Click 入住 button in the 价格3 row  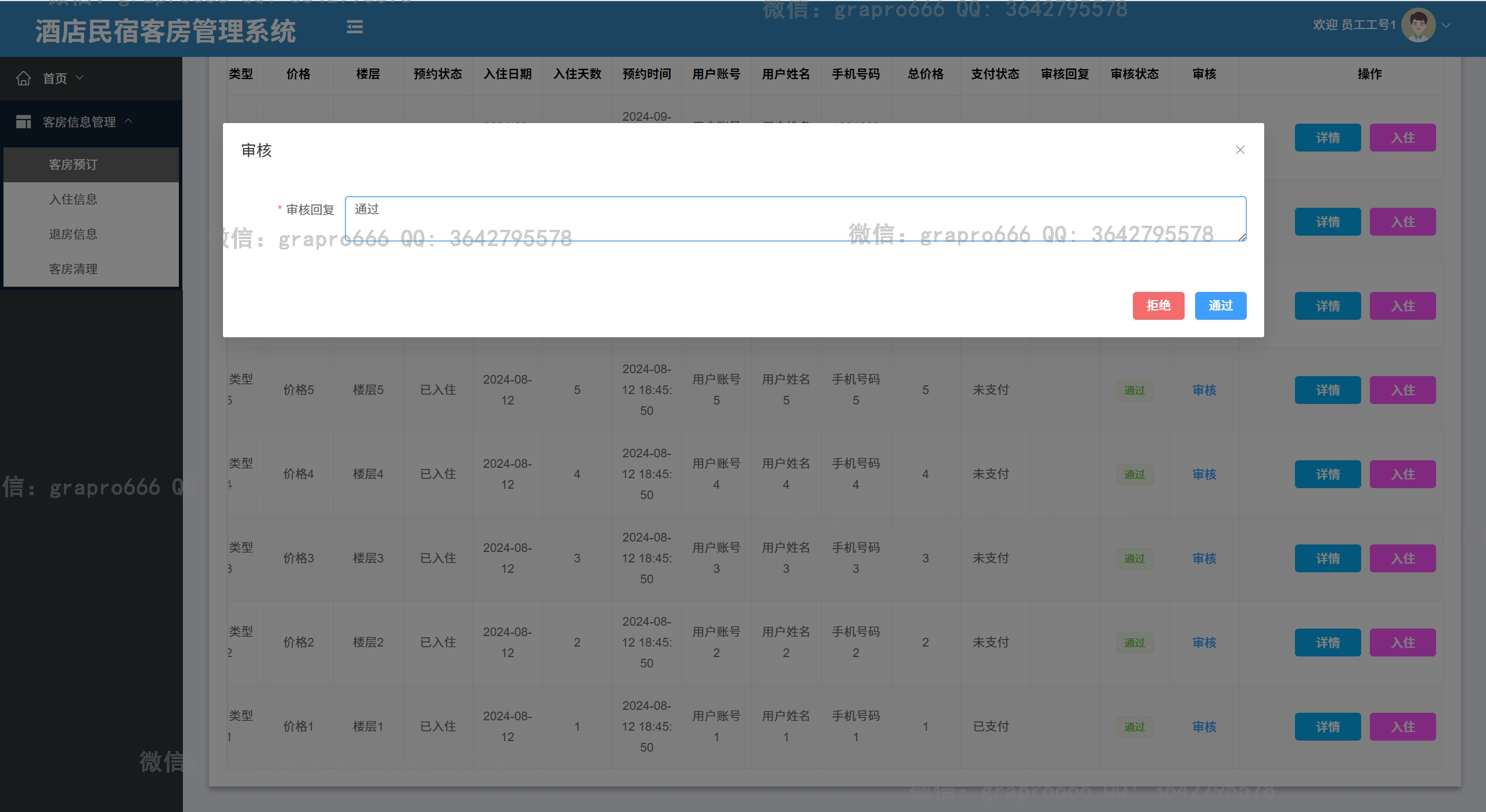point(1402,558)
